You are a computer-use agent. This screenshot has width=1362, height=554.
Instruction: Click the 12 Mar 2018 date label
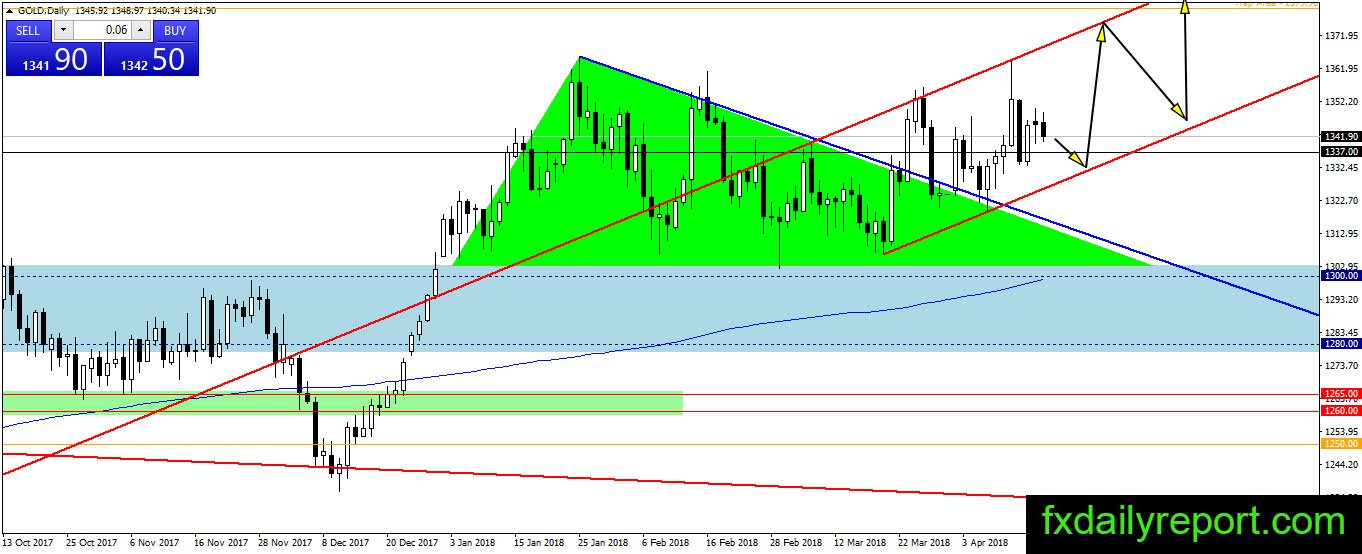pos(859,543)
